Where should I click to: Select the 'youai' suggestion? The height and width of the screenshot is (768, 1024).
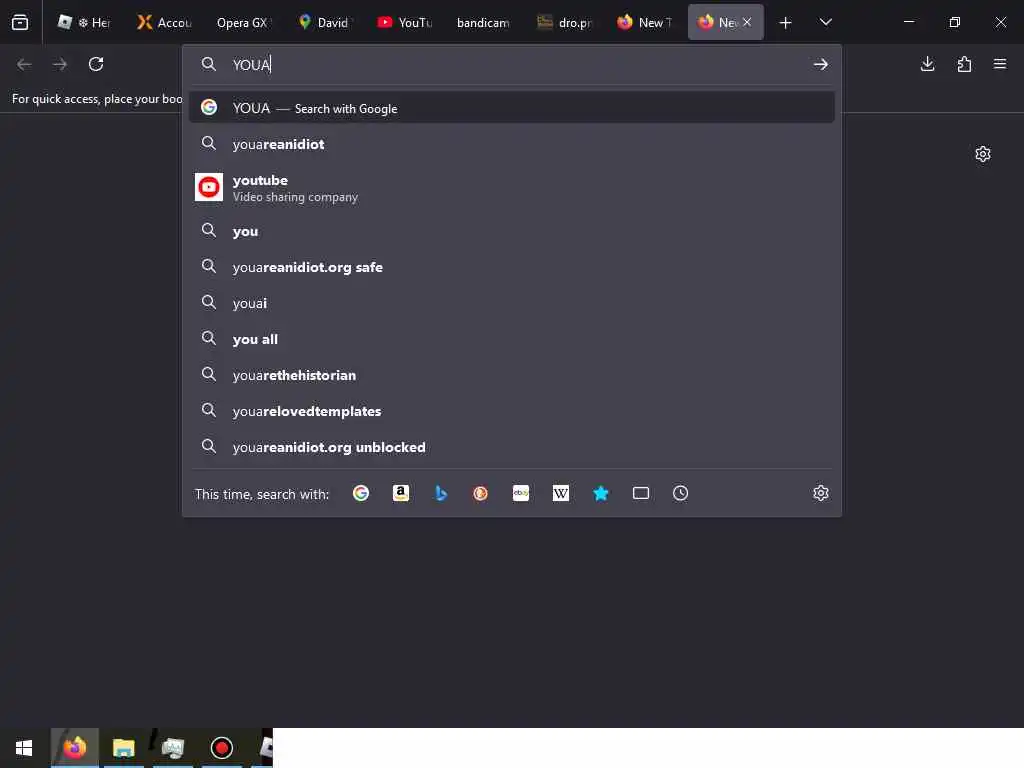point(511,303)
